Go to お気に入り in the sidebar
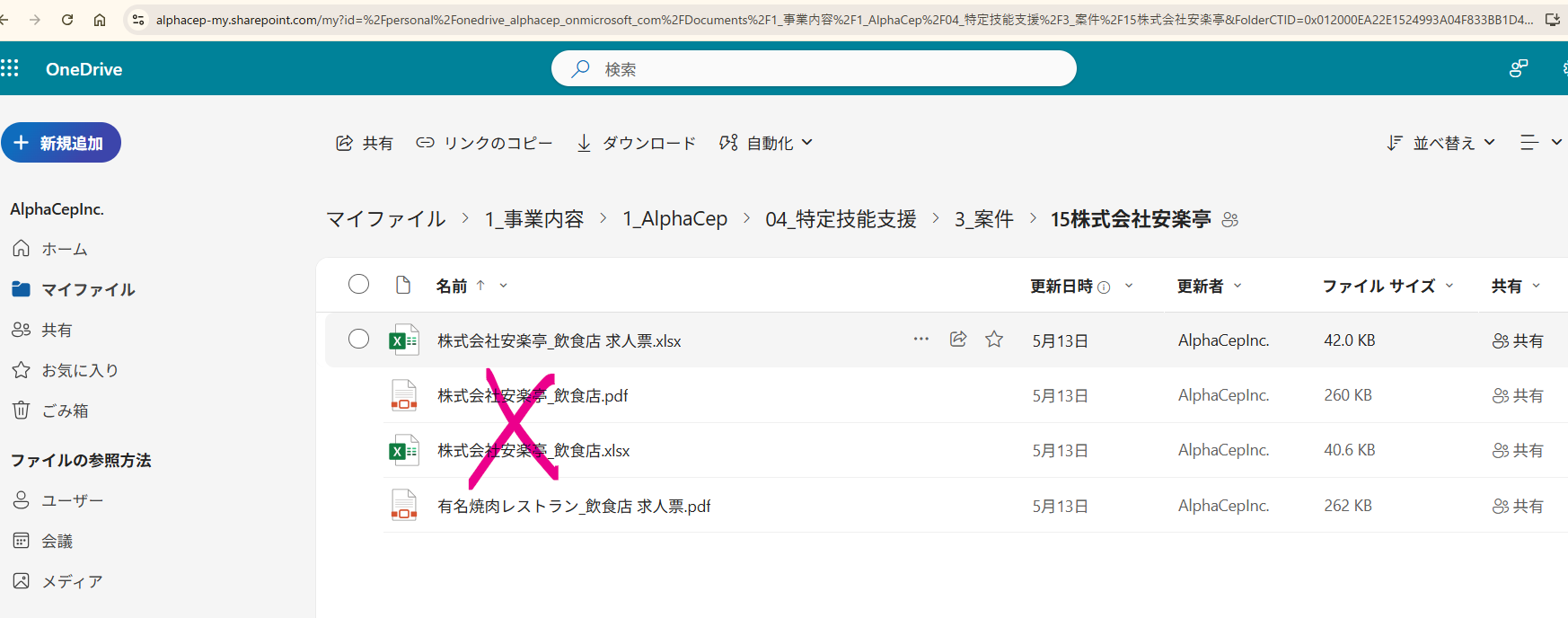The height and width of the screenshot is (618, 1568). (79, 370)
